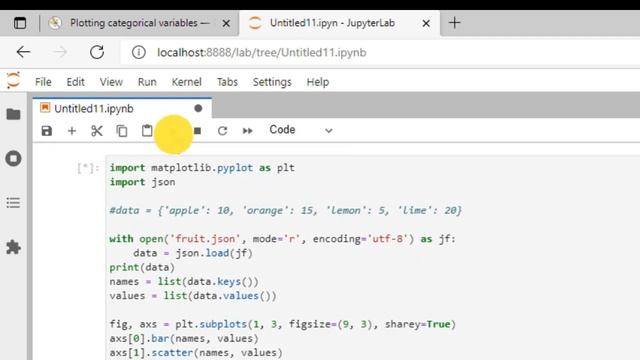Click on 'import matplotlib.pyplot as plt' line

202,168
